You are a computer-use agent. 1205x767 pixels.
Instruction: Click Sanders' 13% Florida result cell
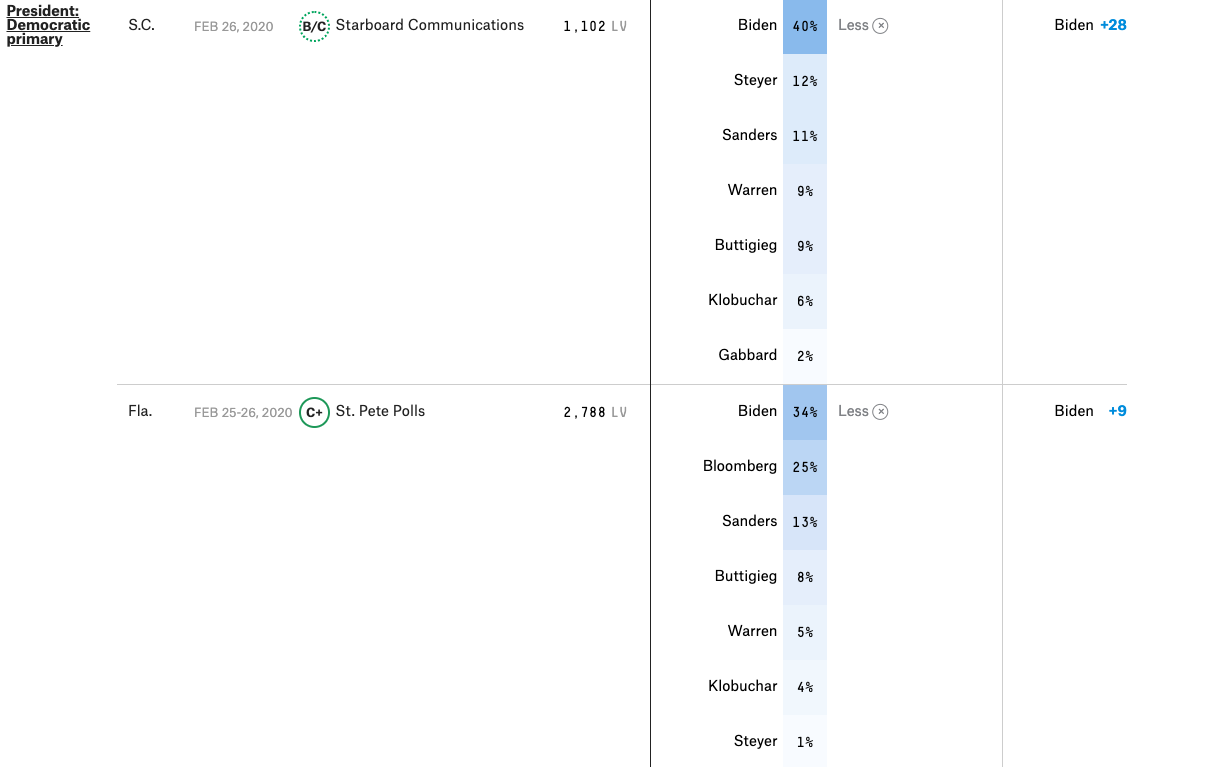(x=805, y=522)
